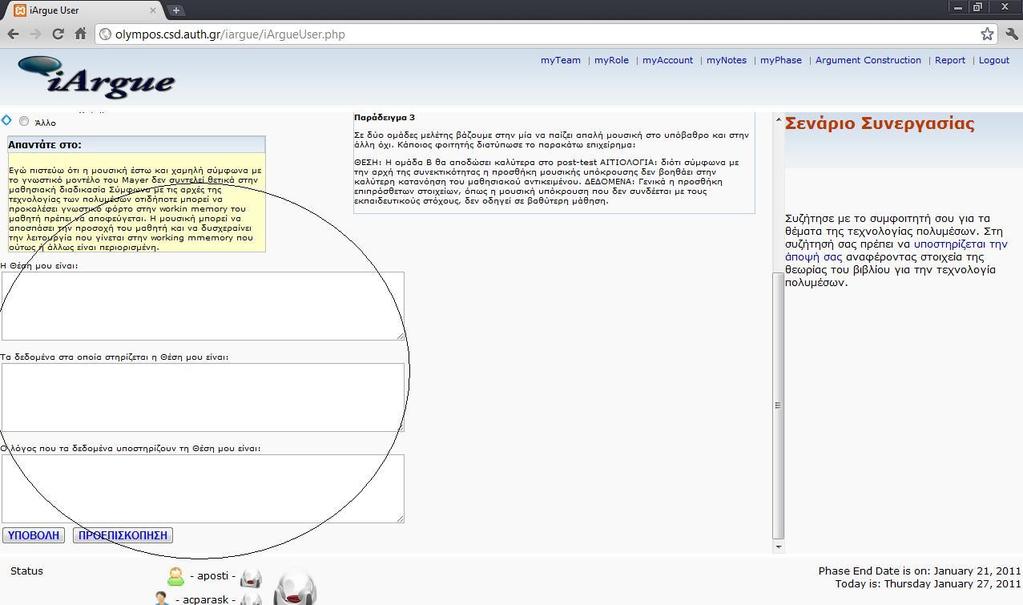Viewport: 1023px width, 605px height.
Task: Click 'Today is: Thursday January 27, 2011'
Action: click(928, 584)
